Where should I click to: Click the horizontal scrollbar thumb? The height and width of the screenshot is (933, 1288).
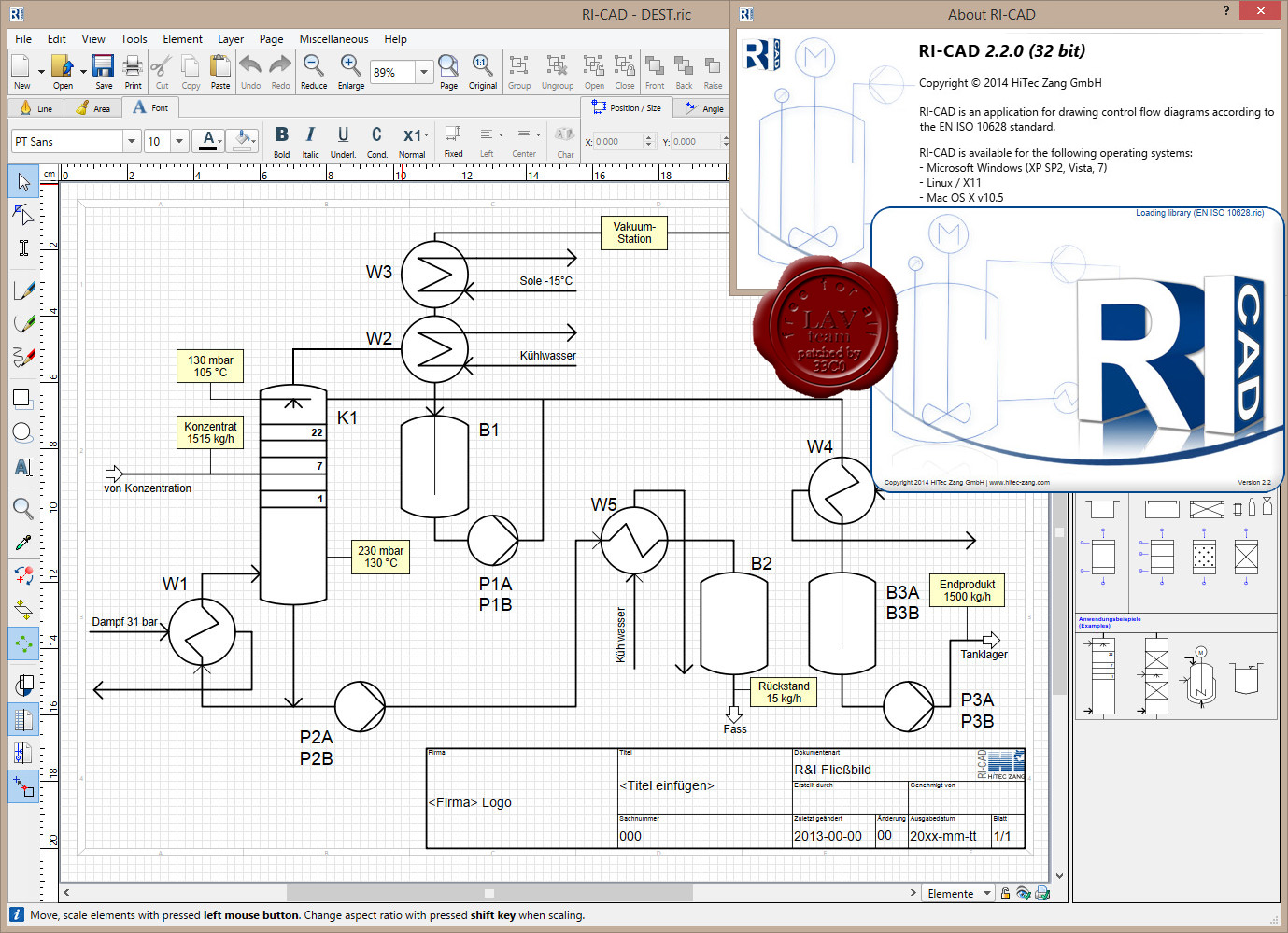tap(489, 893)
